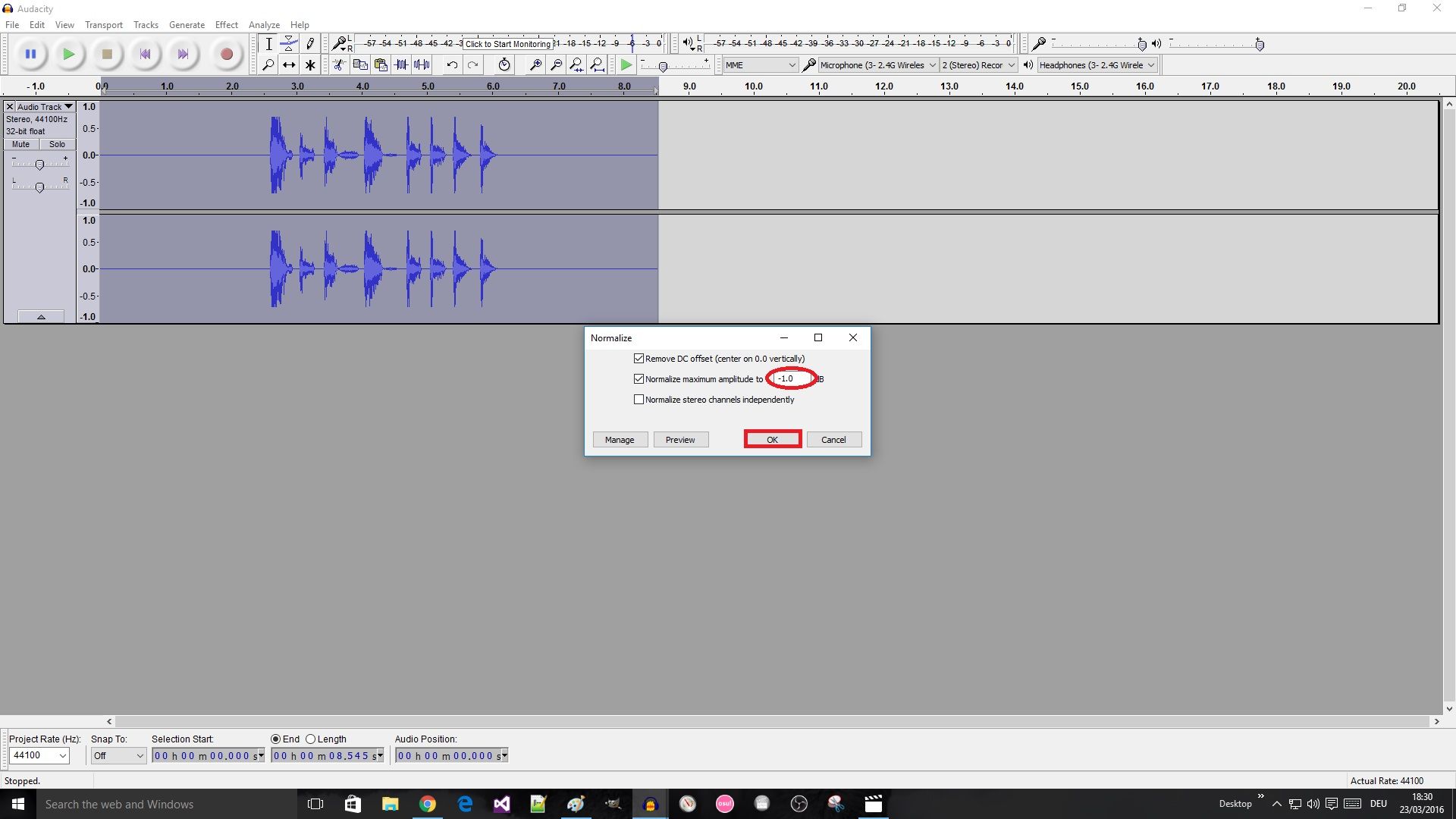
Task: Uncheck Remove DC offset option
Action: click(639, 358)
